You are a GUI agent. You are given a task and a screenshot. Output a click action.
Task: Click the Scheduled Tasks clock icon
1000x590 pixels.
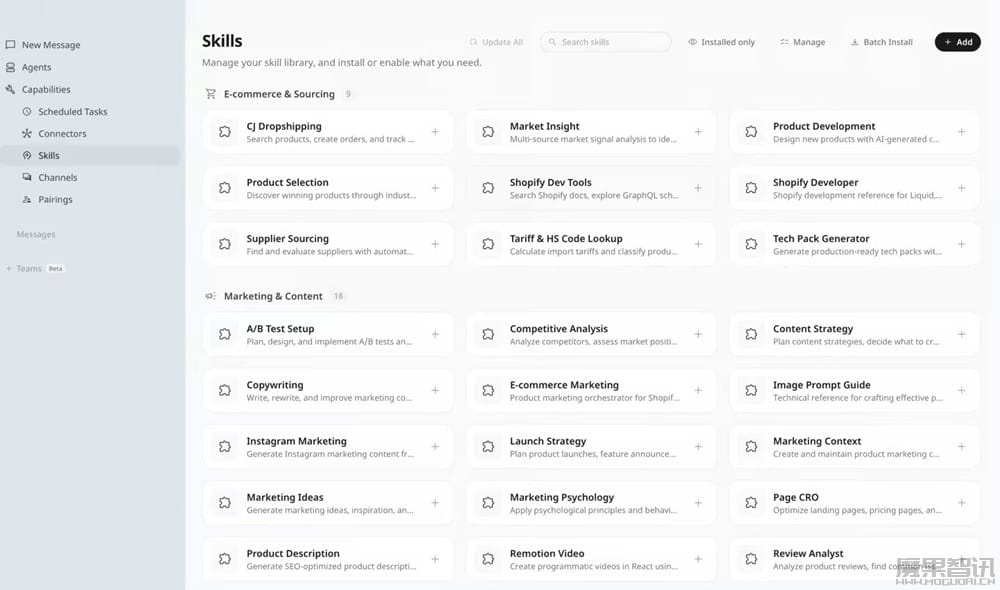coord(28,112)
